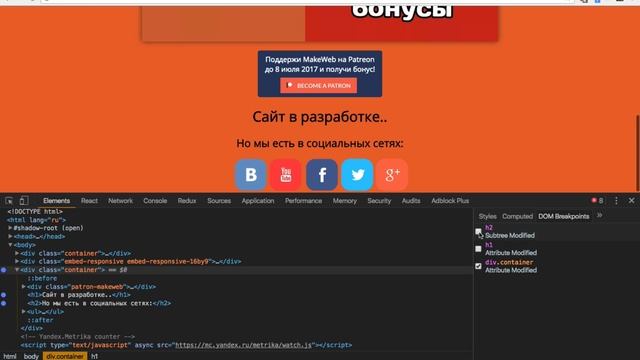Close the DevTools panel
The height and width of the screenshot is (360, 640).
(631, 200)
